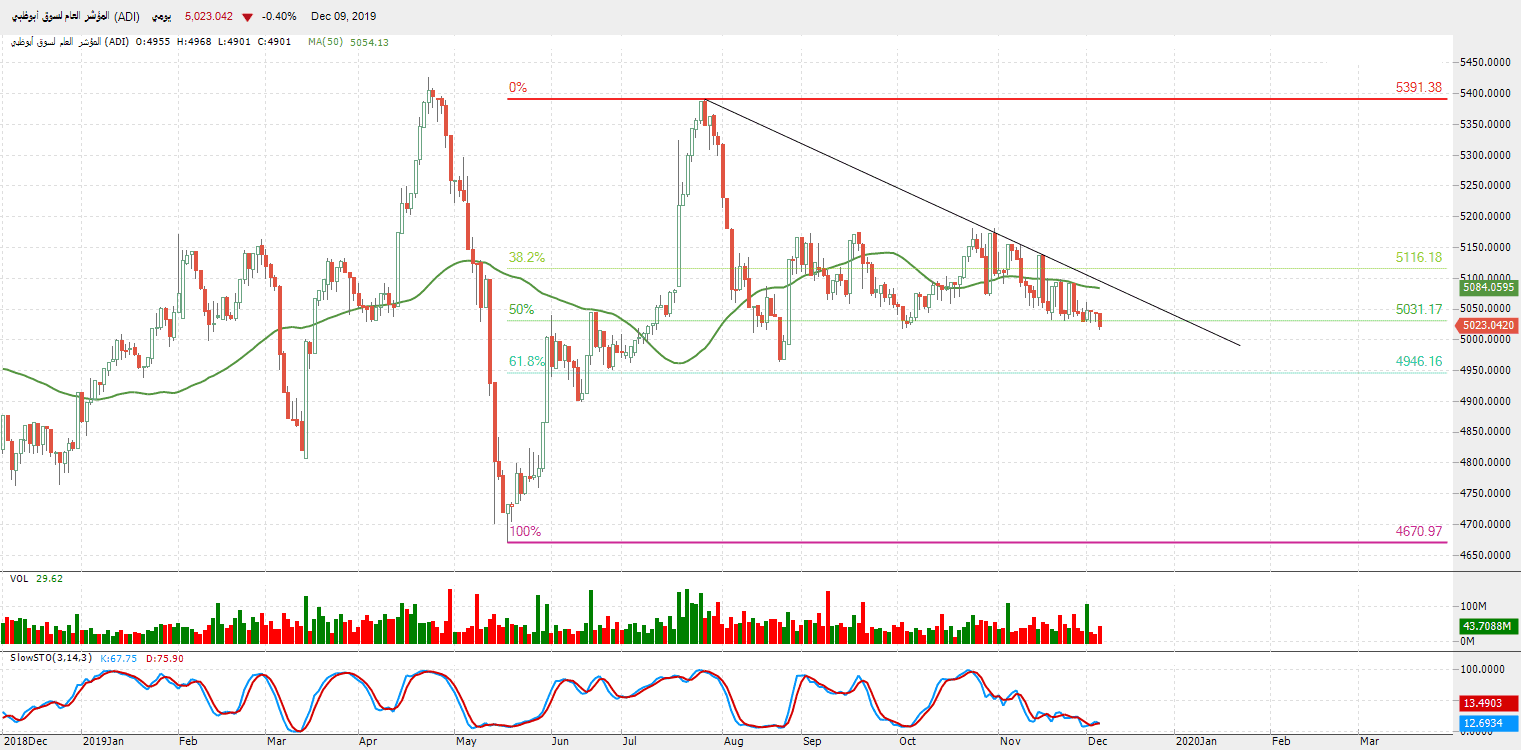The height and width of the screenshot is (750, 1521).
Task: Click the Fibonacci price 5116.18
Action: (x=1419, y=257)
